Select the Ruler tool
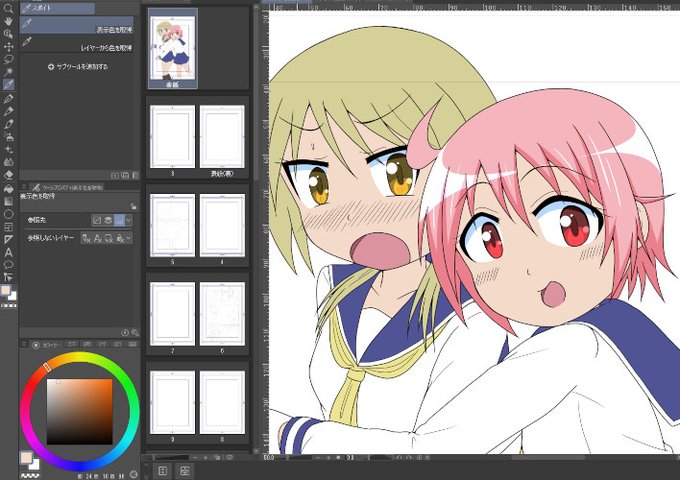Screen dimensions: 680x480 (x=8, y=239)
